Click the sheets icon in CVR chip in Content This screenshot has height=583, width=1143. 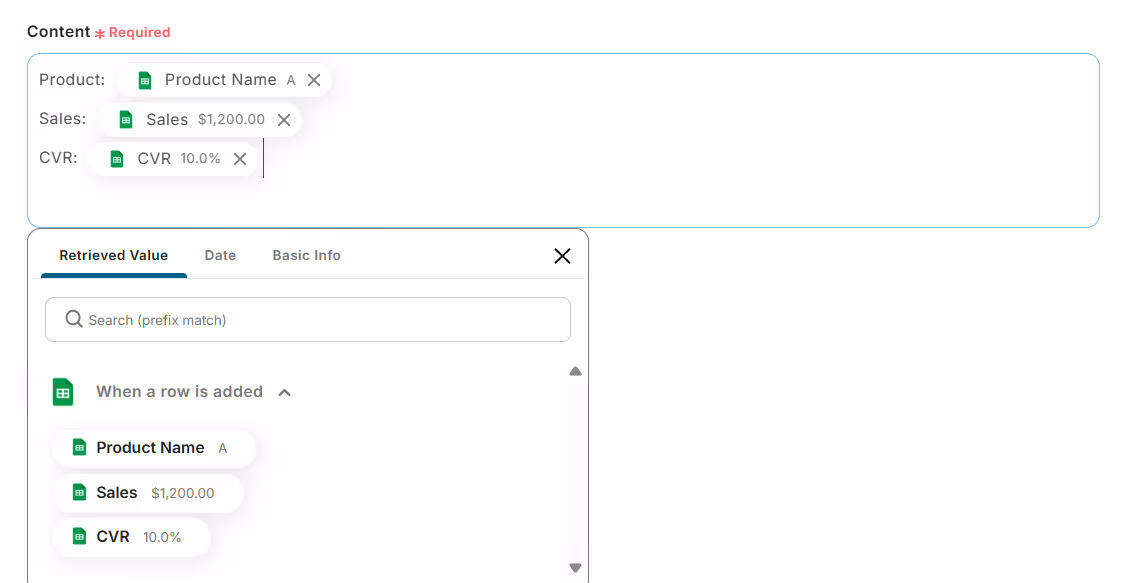(117, 159)
